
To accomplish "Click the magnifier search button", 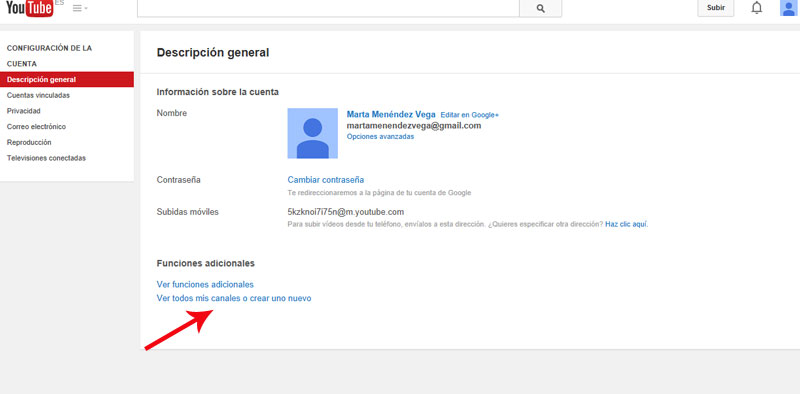I will point(541,8).
